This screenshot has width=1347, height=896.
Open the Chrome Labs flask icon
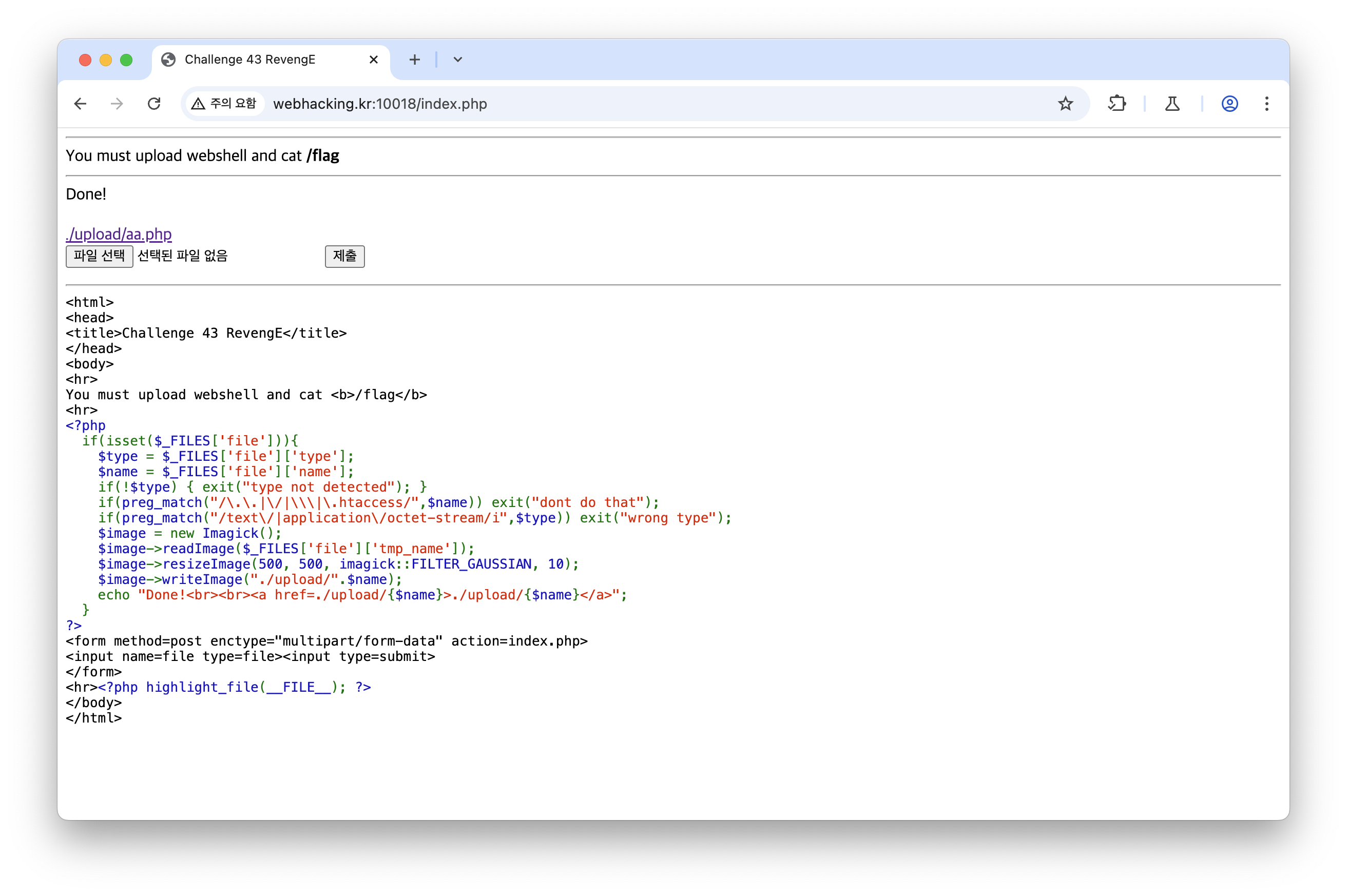tap(1172, 104)
